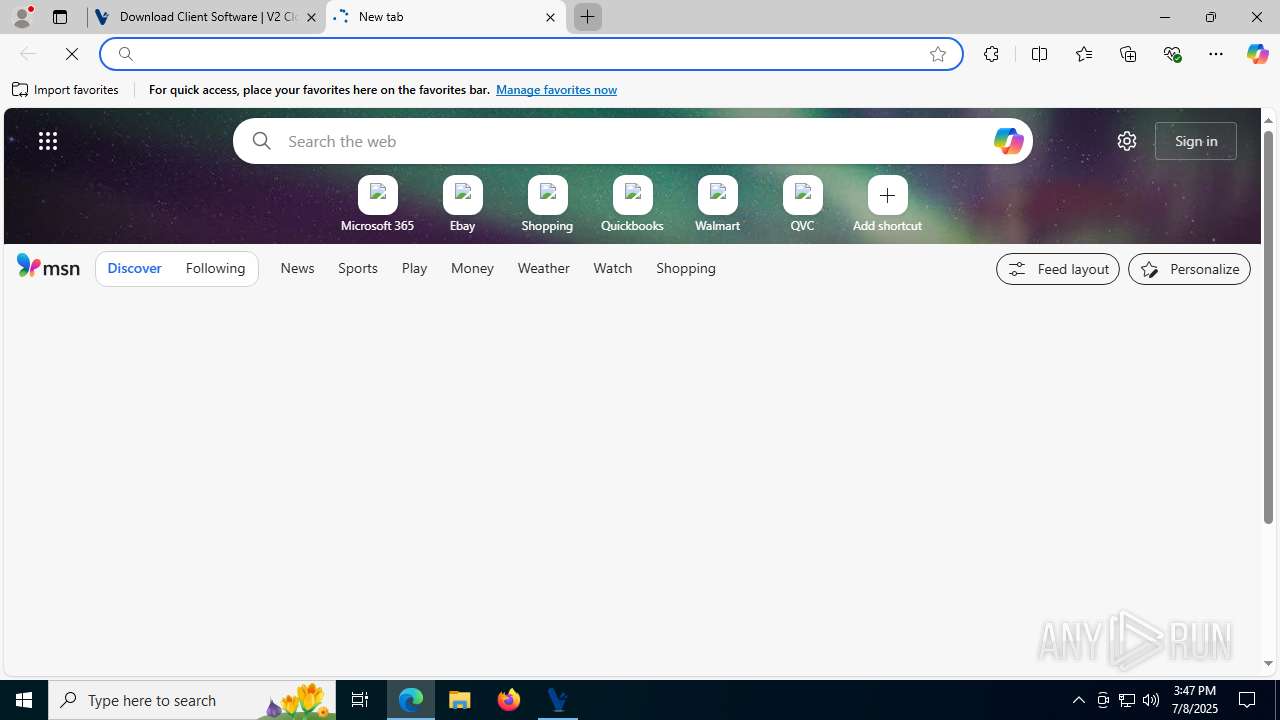This screenshot has height=720, width=1280.
Task: Open the News section
Action: coord(297,268)
